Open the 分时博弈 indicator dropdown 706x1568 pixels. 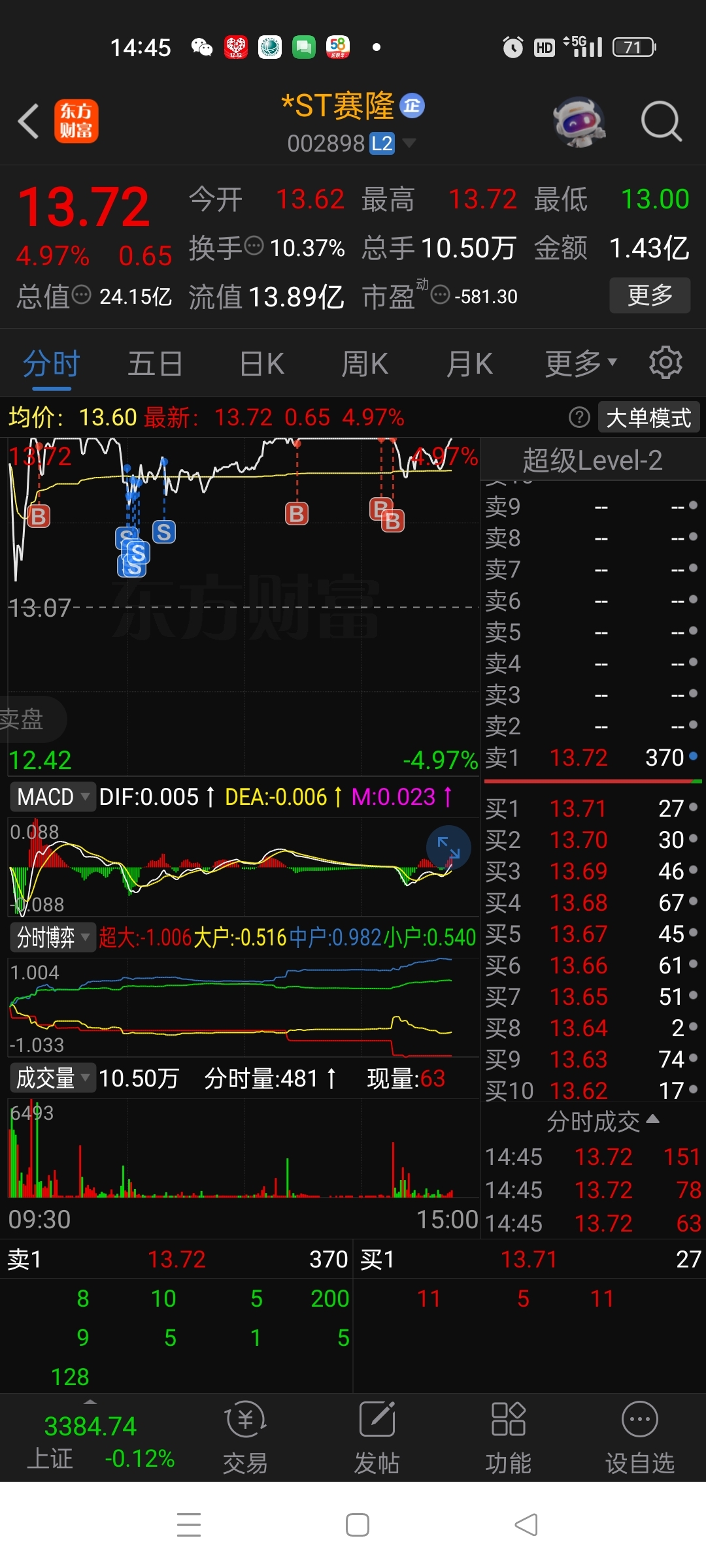pos(52,938)
